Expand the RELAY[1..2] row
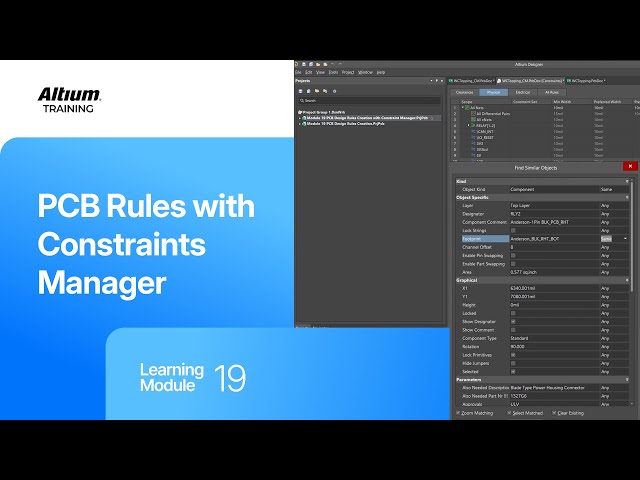This screenshot has height=480, width=640. pyautogui.click(x=469, y=126)
